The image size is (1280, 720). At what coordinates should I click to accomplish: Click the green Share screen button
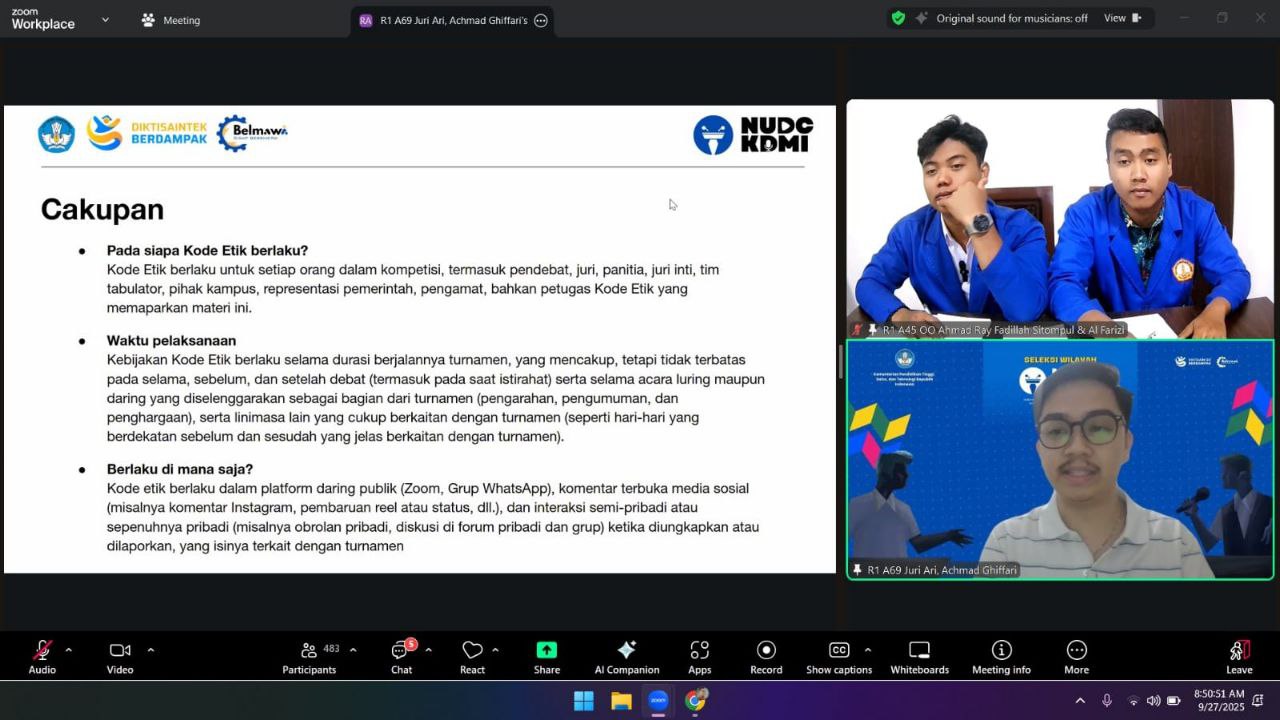click(547, 656)
